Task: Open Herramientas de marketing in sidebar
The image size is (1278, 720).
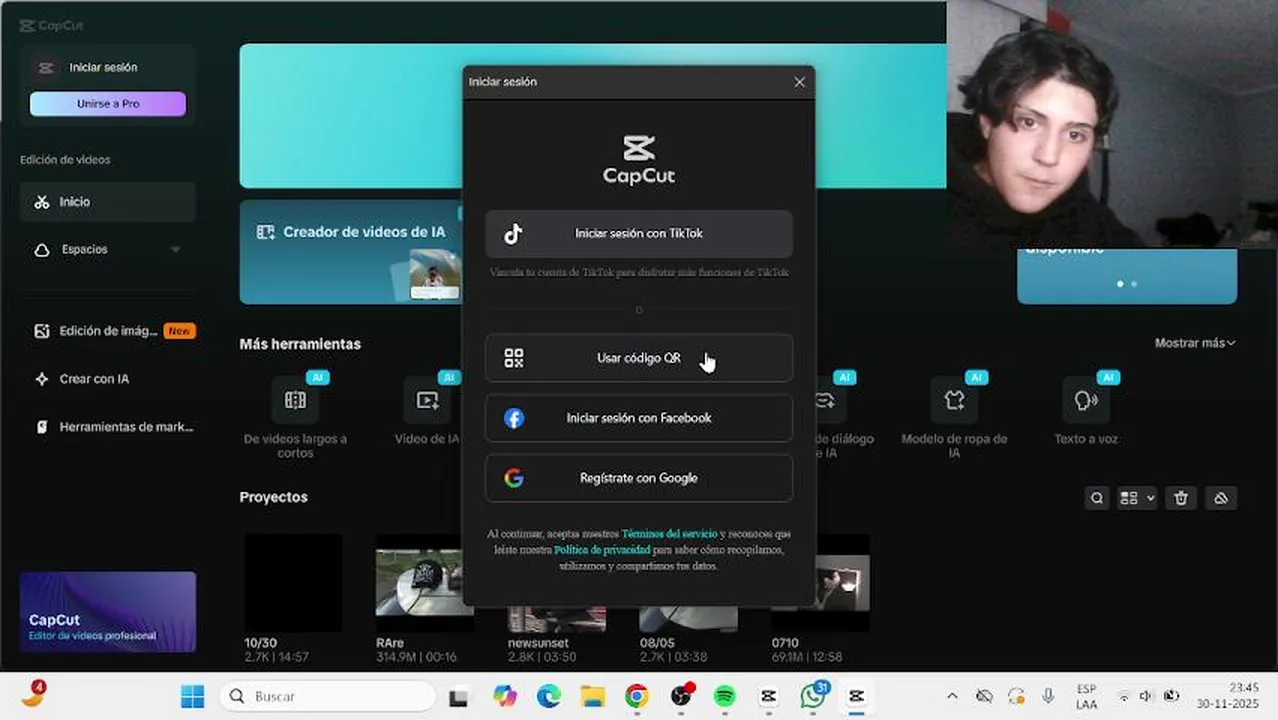Action: pyautogui.click(x=108, y=427)
